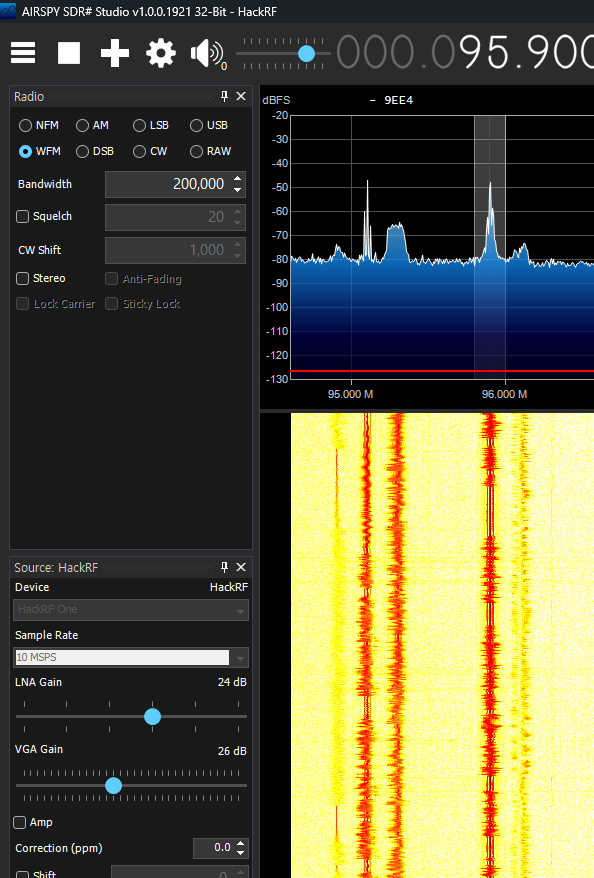594x878 pixels.
Task: Close the Radio panel
Action: [x=241, y=96]
